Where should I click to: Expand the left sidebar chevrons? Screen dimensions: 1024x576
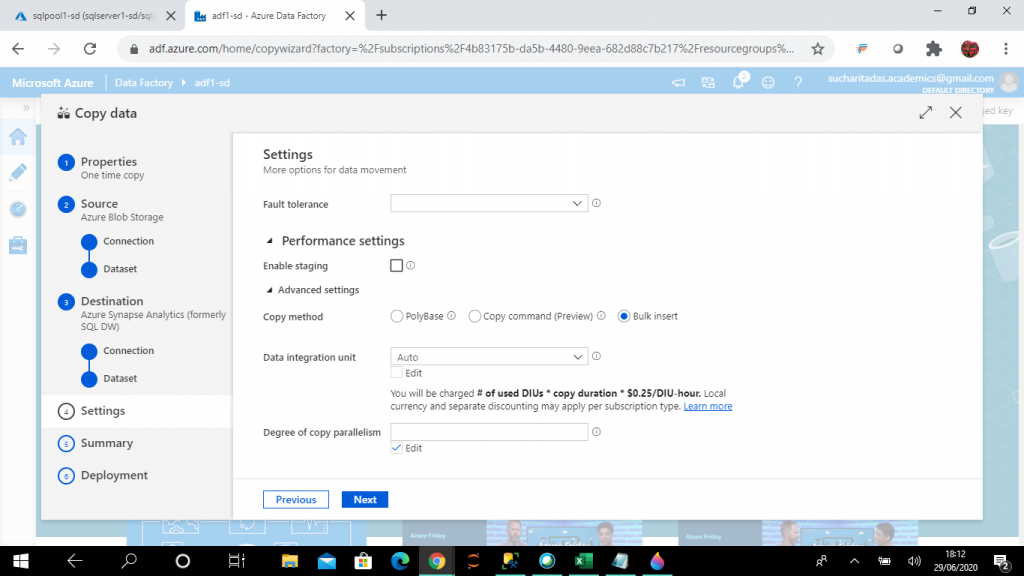point(26,108)
